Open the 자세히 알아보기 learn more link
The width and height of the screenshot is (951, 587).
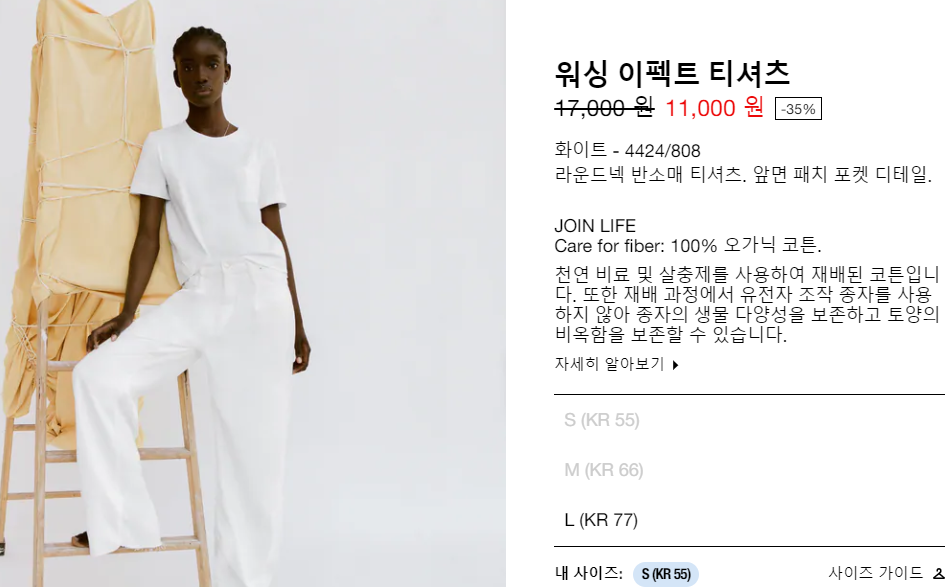coord(610,364)
